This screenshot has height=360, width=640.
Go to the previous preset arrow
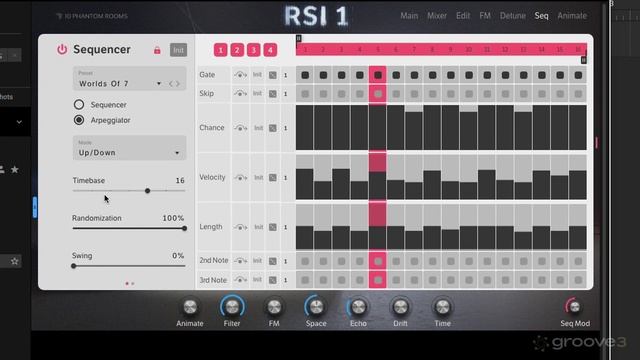pos(171,84)
